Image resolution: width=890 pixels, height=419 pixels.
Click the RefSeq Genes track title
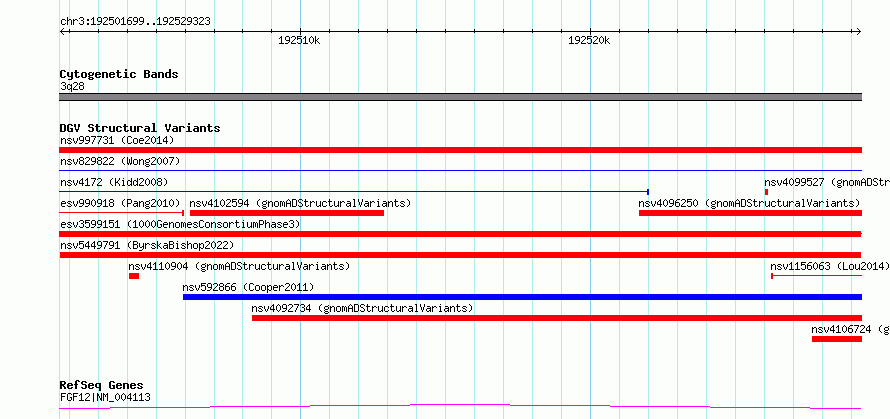tap(101, 386)
